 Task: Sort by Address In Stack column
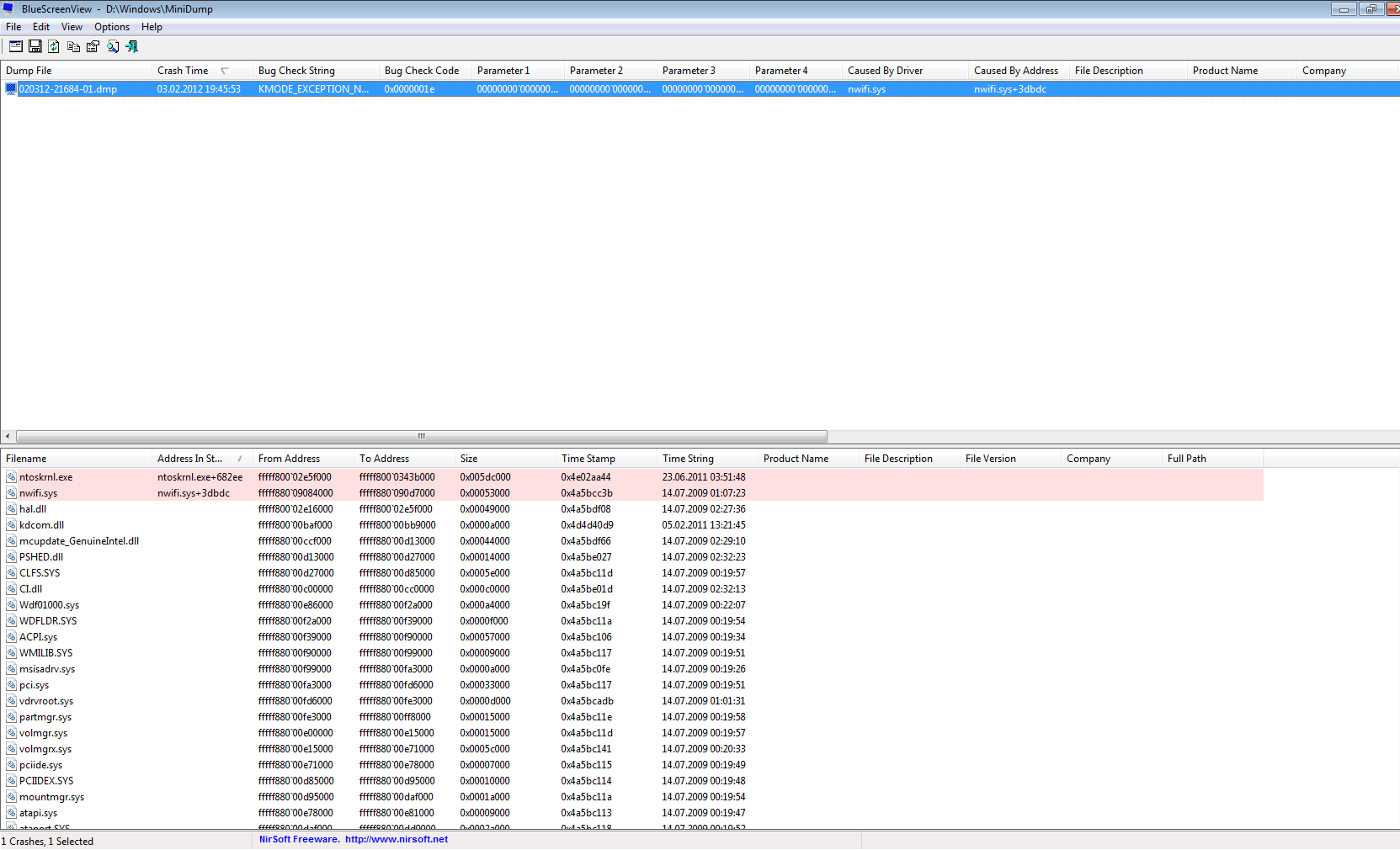pos(202,459)
